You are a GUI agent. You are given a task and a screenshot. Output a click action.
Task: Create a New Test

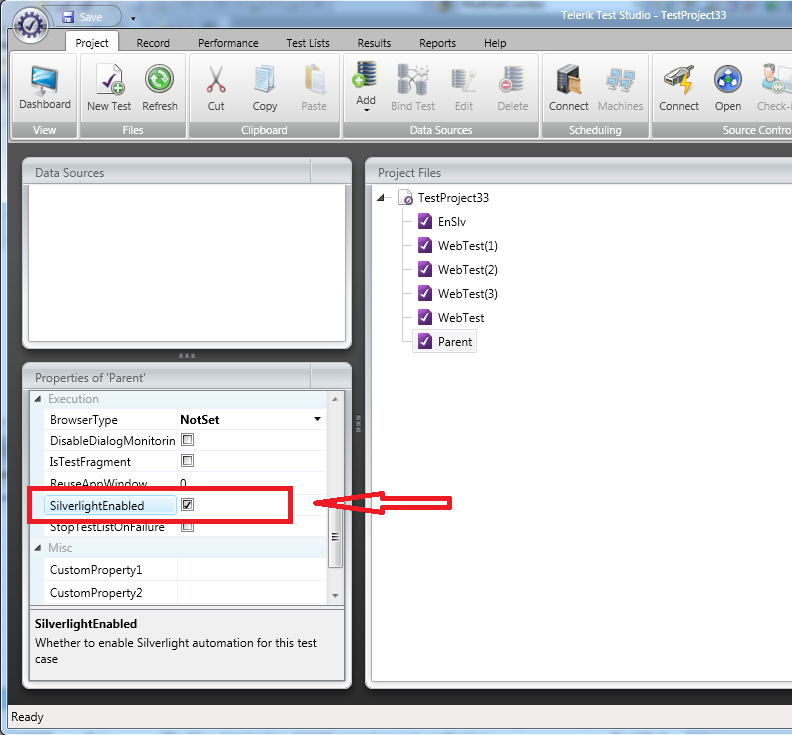tap(109, 88)
